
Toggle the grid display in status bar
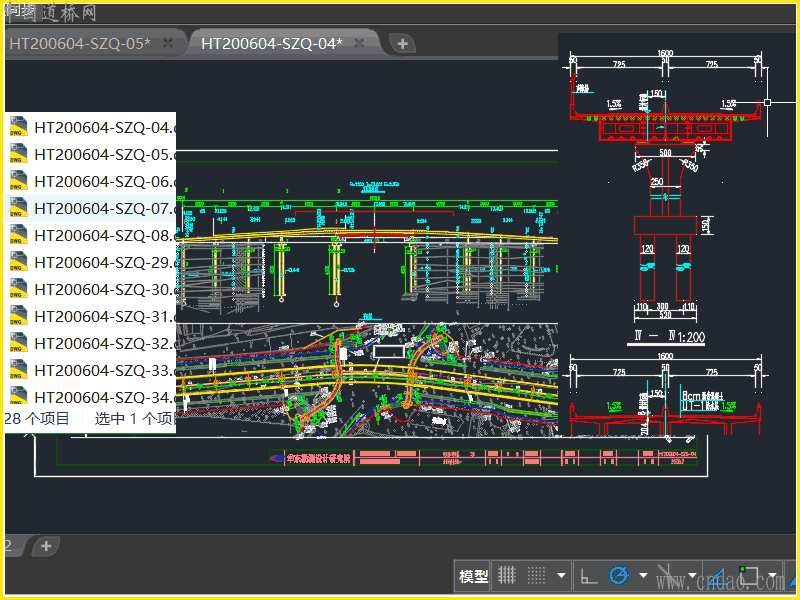coord(507,575)
